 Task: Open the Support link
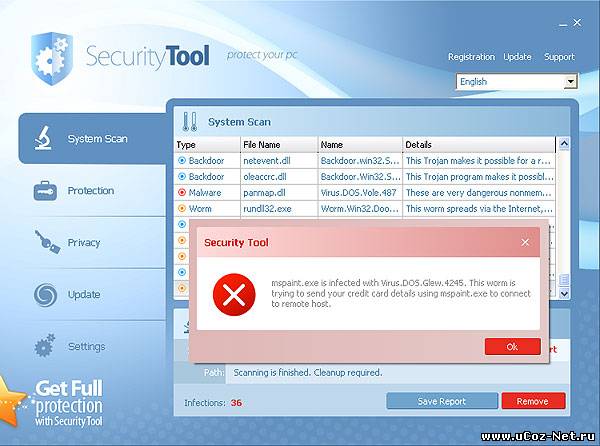coord(559,57)
